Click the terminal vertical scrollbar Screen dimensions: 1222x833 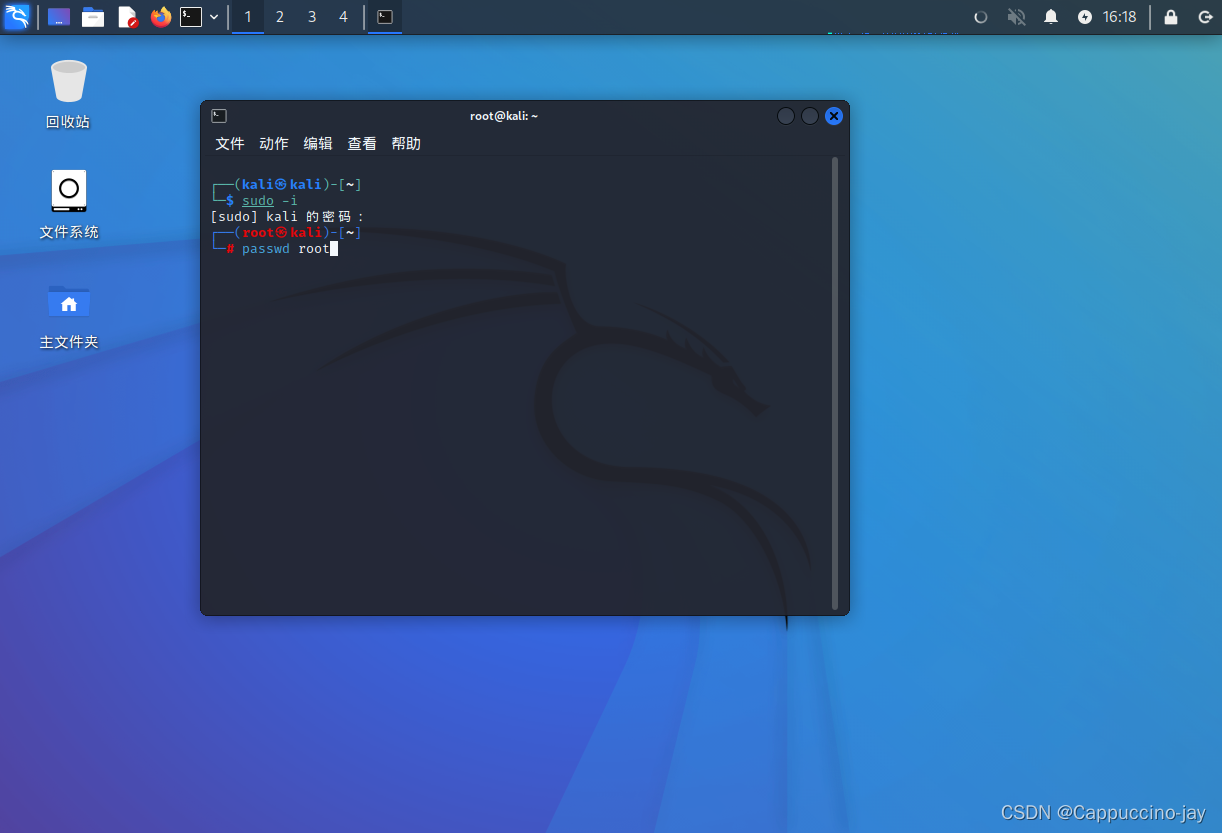(835, 383)
